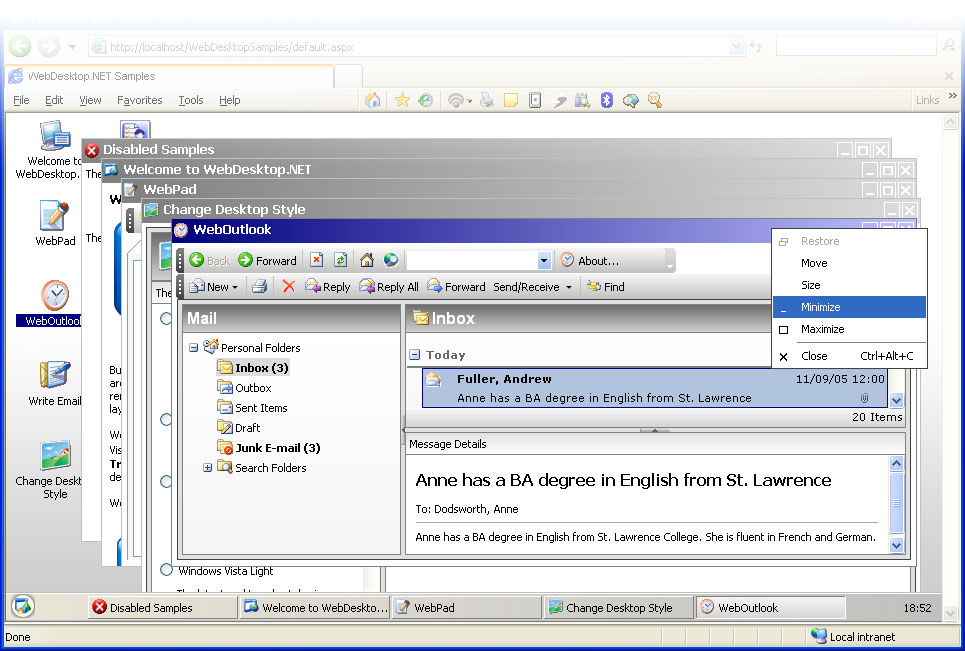The image size is (965, 651).
Task: Click the Home icon in WebOutlook toolbar
Action: coord(367,260)
